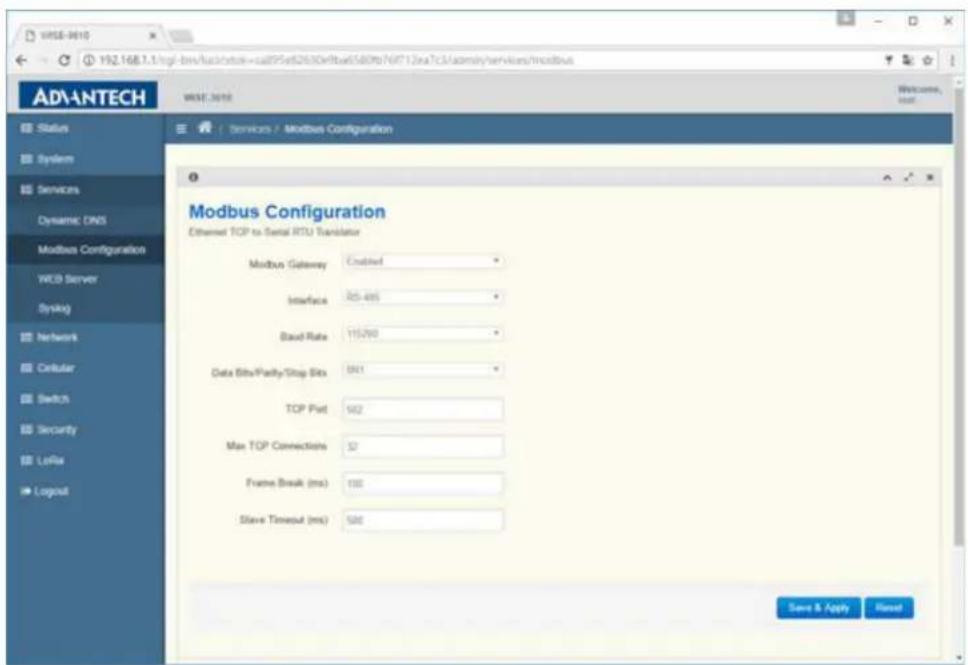Click the browser address bar URL

pos(336,61)
